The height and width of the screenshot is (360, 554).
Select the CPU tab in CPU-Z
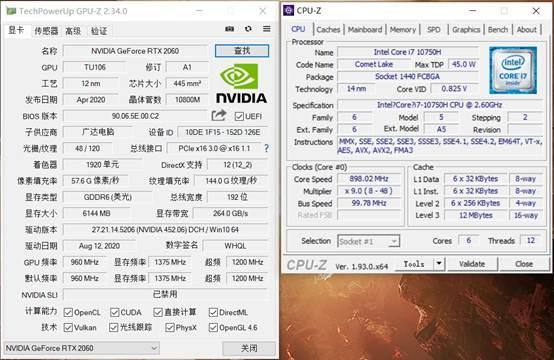299,29
